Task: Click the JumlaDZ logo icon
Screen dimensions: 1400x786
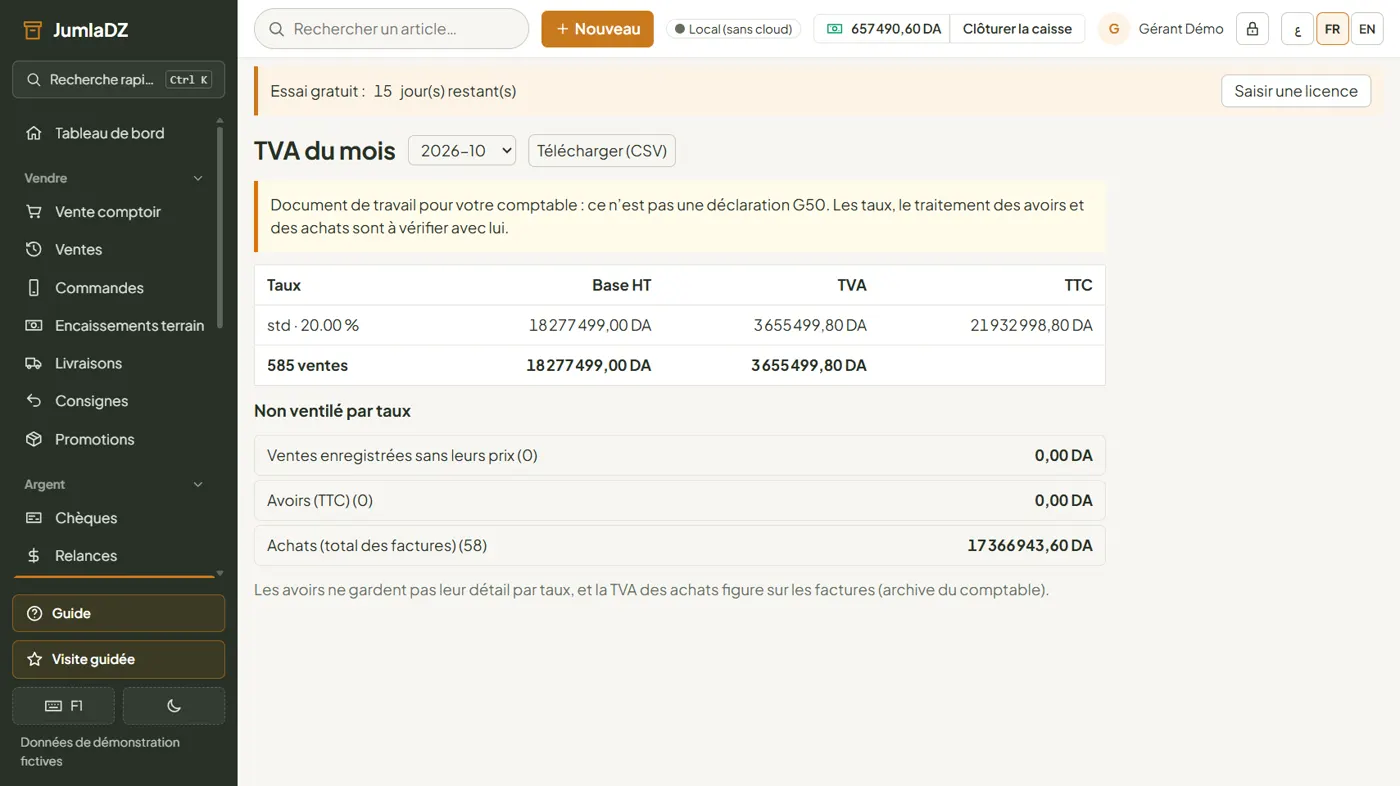Action: tap(33, 29)
